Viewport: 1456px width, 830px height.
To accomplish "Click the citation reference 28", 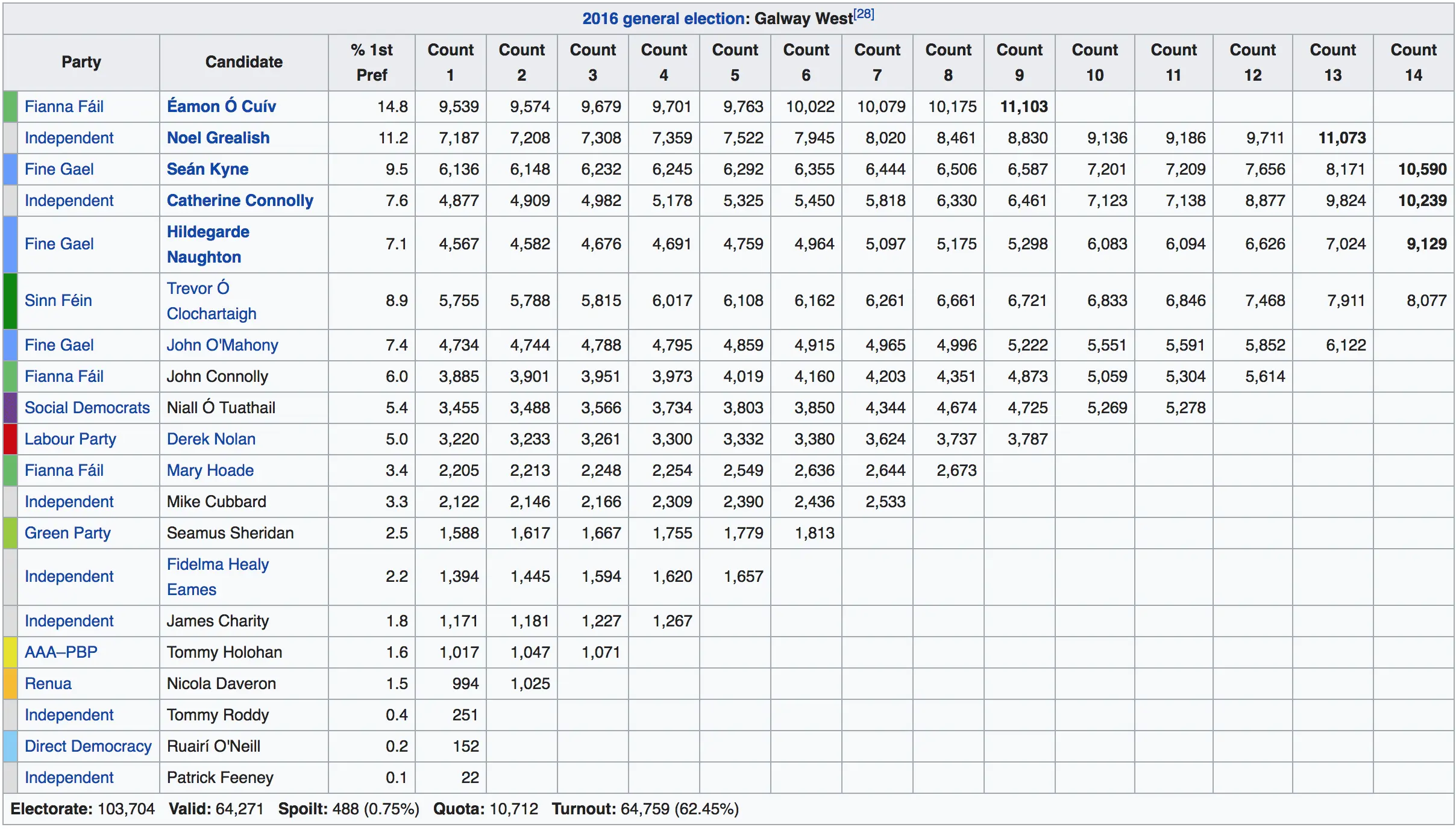I will [864, 14].
